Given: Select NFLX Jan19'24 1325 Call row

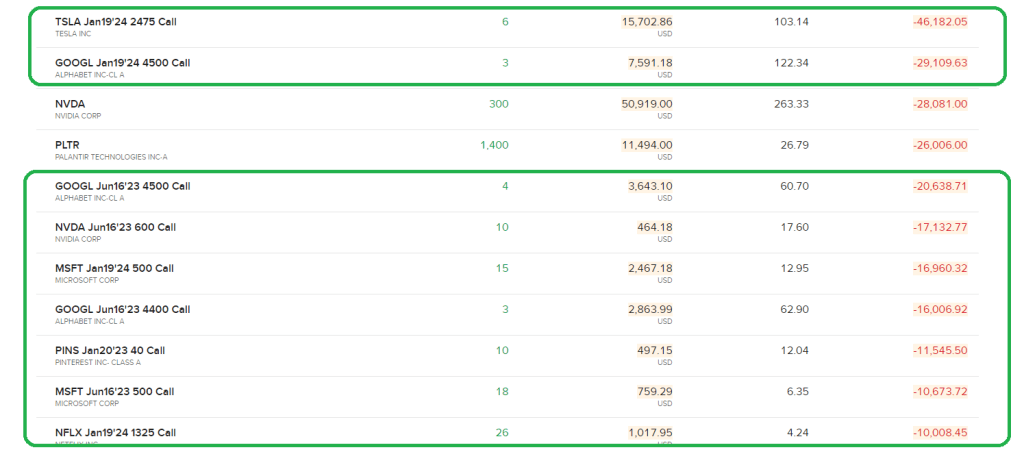Looking at the screenshot, I should click(x=116, y=432).
